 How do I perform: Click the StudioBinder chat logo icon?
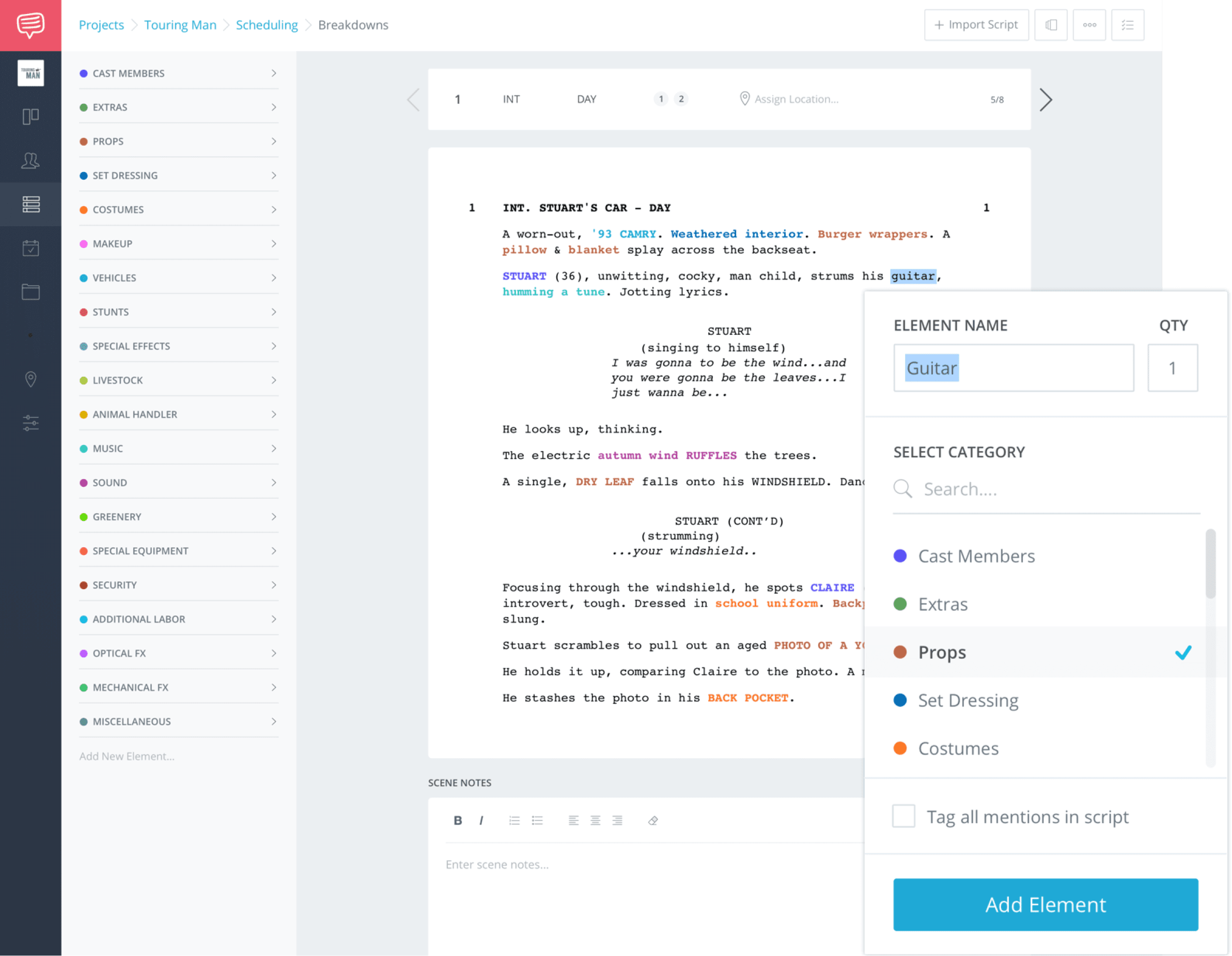tap(30, 25)
